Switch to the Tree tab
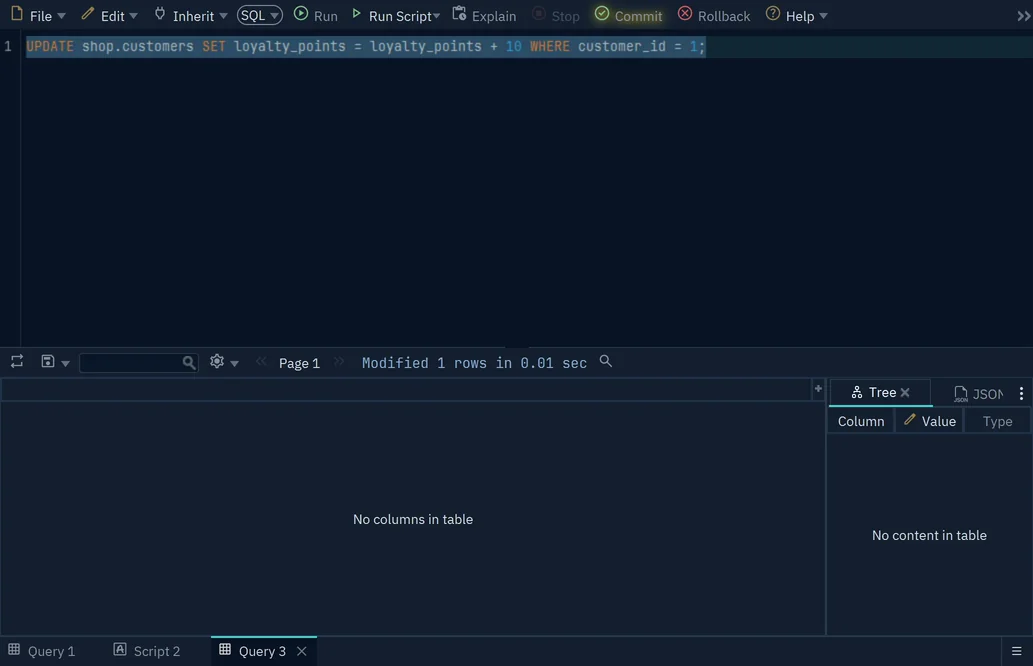1033x666 pixels. [881, 393]
